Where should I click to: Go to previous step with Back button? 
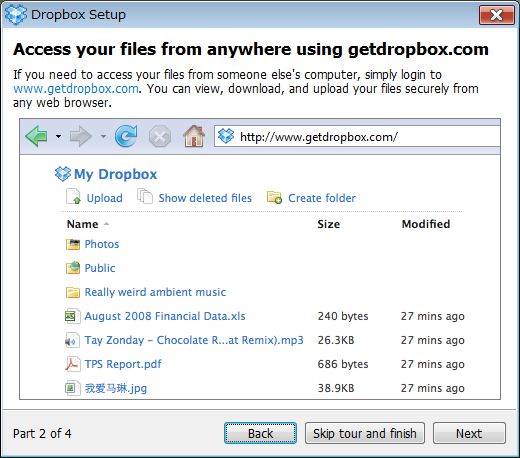[260, 433]
